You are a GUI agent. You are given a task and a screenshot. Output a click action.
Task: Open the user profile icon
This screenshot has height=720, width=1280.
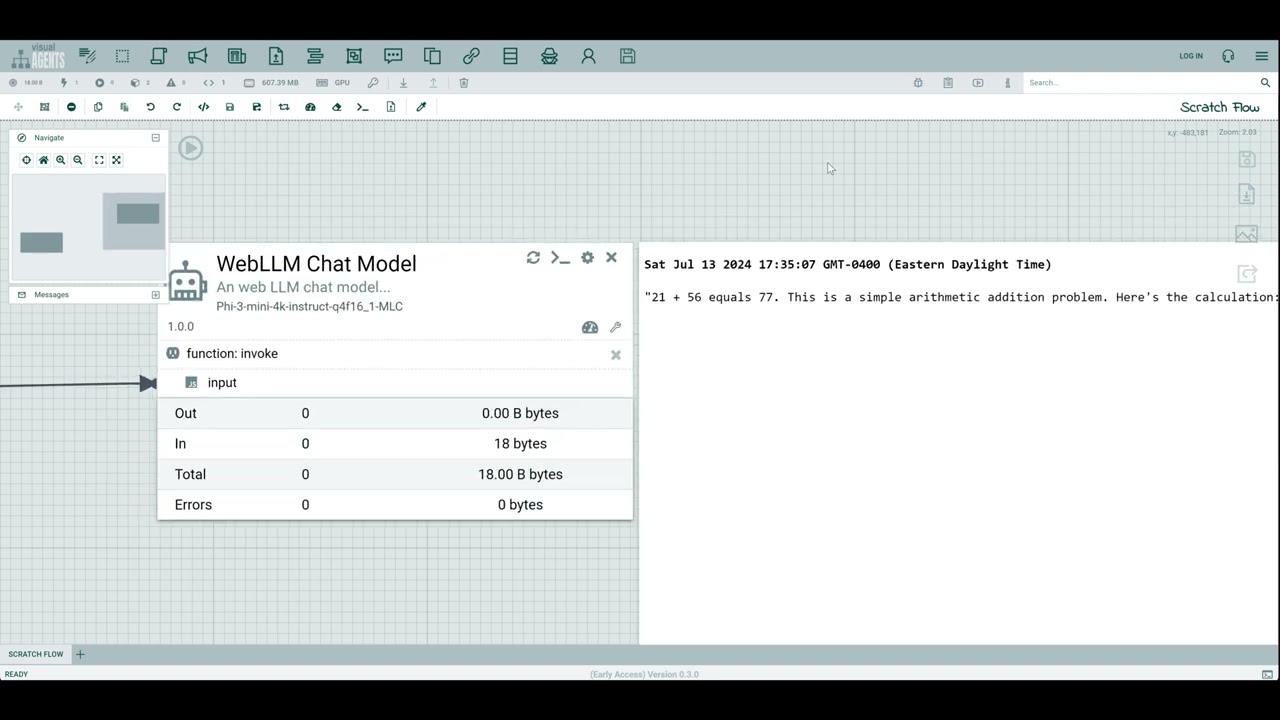(x=588, y=56)
